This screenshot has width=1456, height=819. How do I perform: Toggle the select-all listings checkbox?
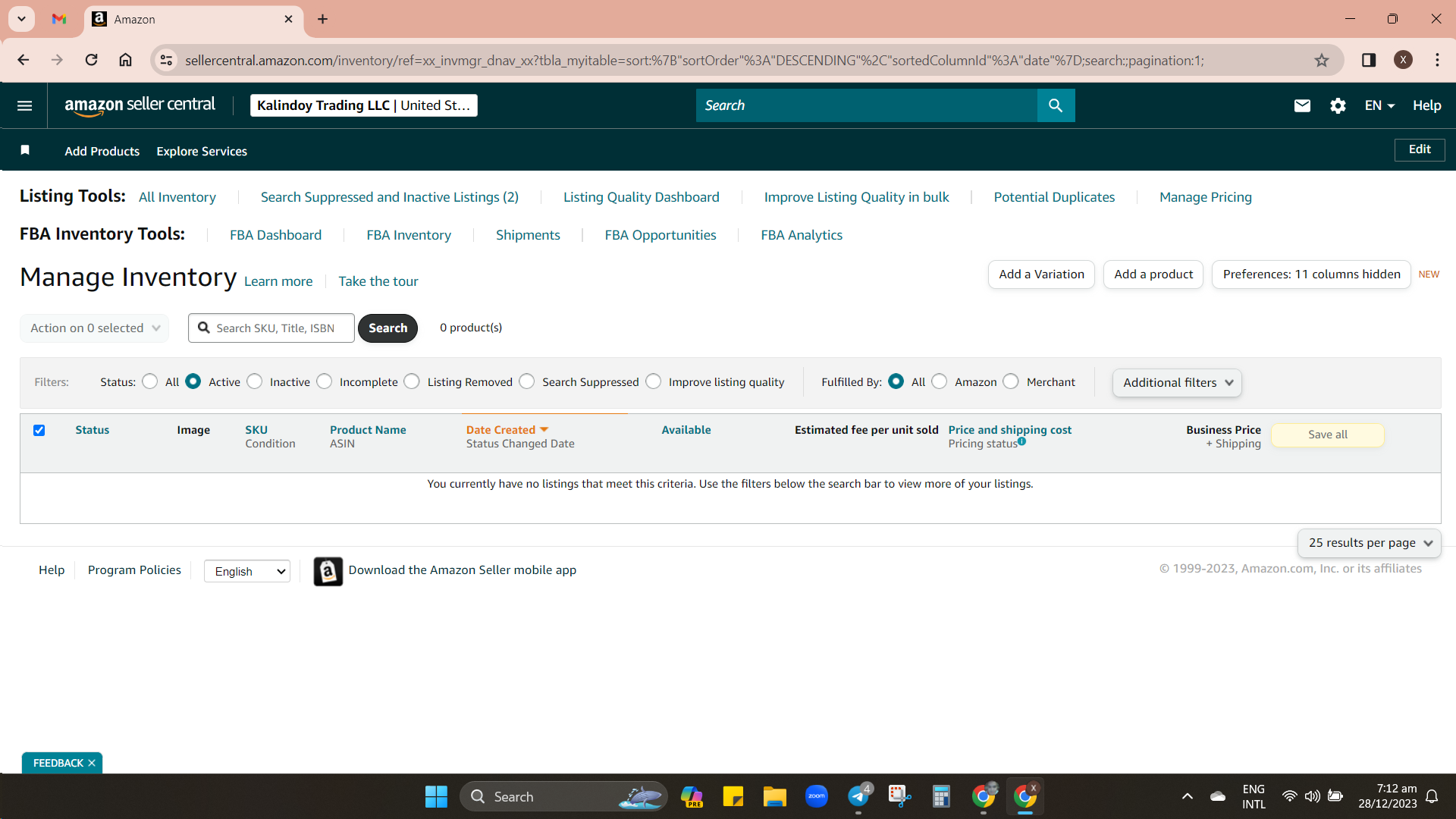39,431
